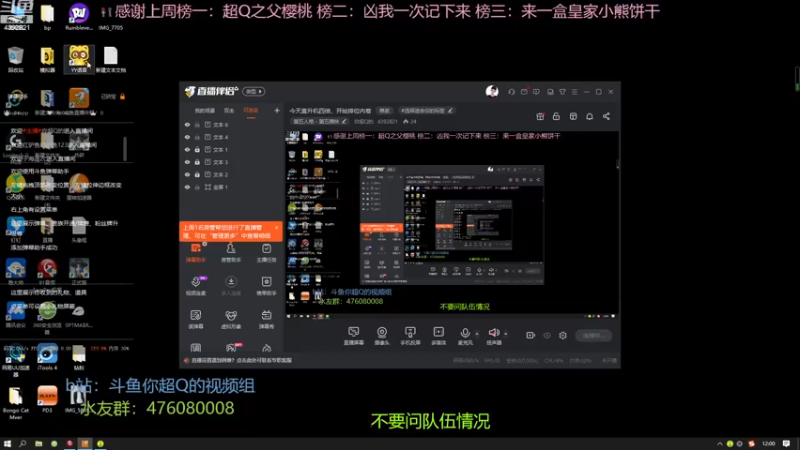
Task: Add a screen capture source from bottom bar
Action: (354, 336)
